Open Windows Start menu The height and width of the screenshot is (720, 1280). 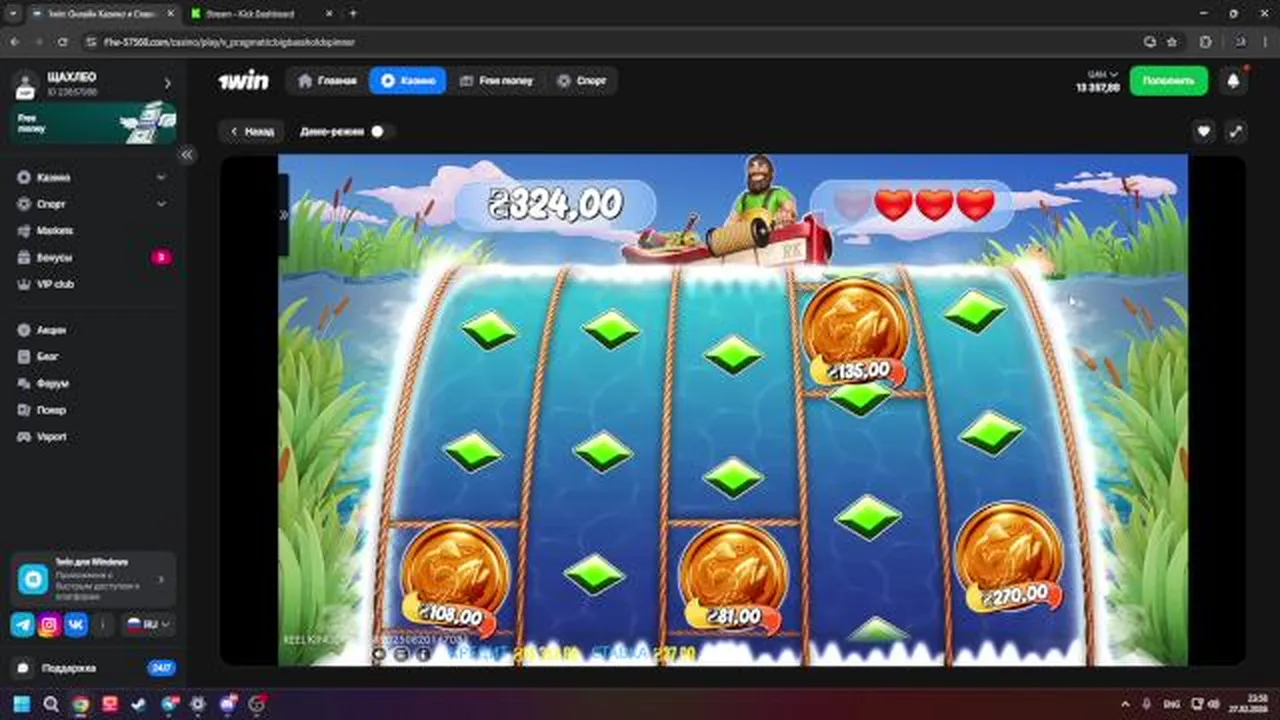(22, 704)
